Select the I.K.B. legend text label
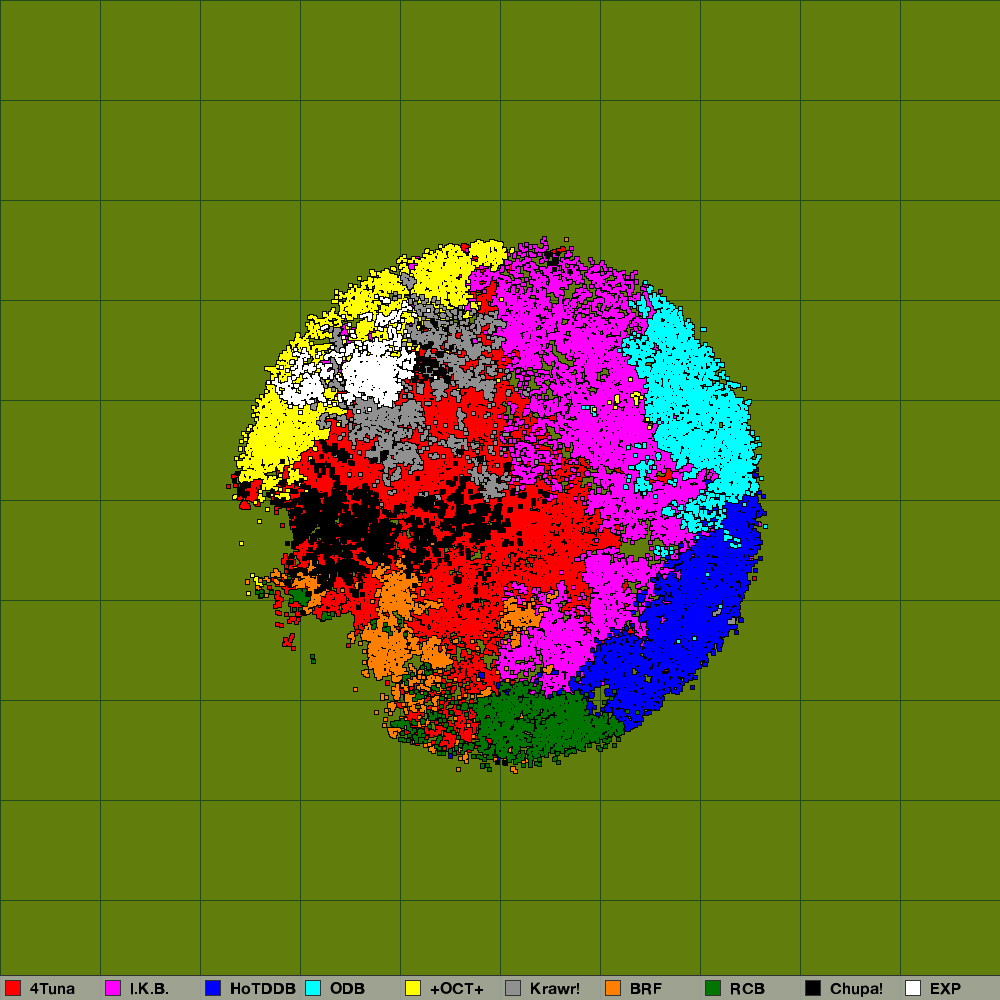The width and height of the screenshot is (1000, 1000). pos(149,988)
